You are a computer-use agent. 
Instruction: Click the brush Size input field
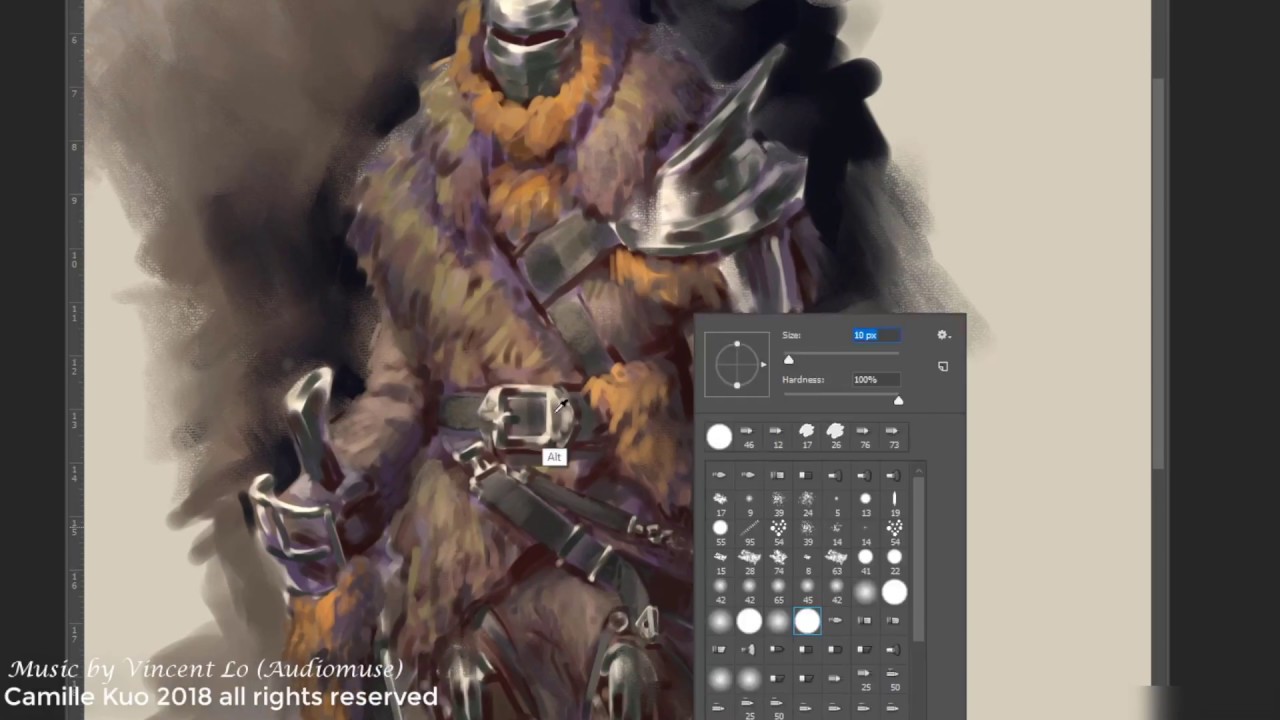click(876, 335)
